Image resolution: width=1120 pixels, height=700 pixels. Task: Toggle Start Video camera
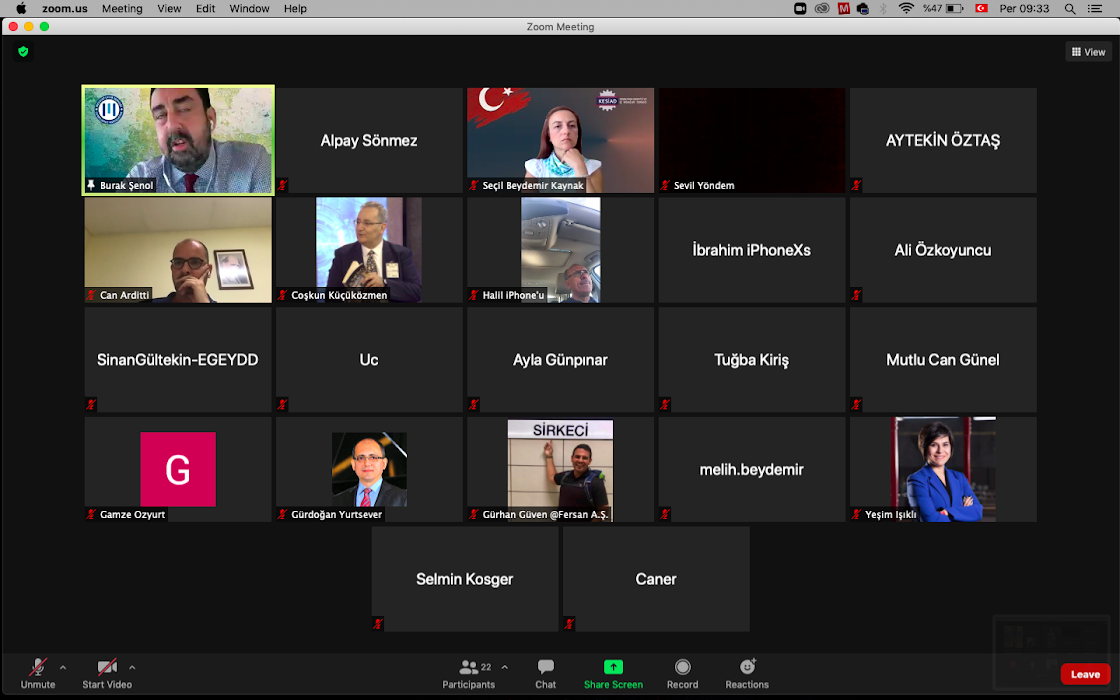(106, 673)
